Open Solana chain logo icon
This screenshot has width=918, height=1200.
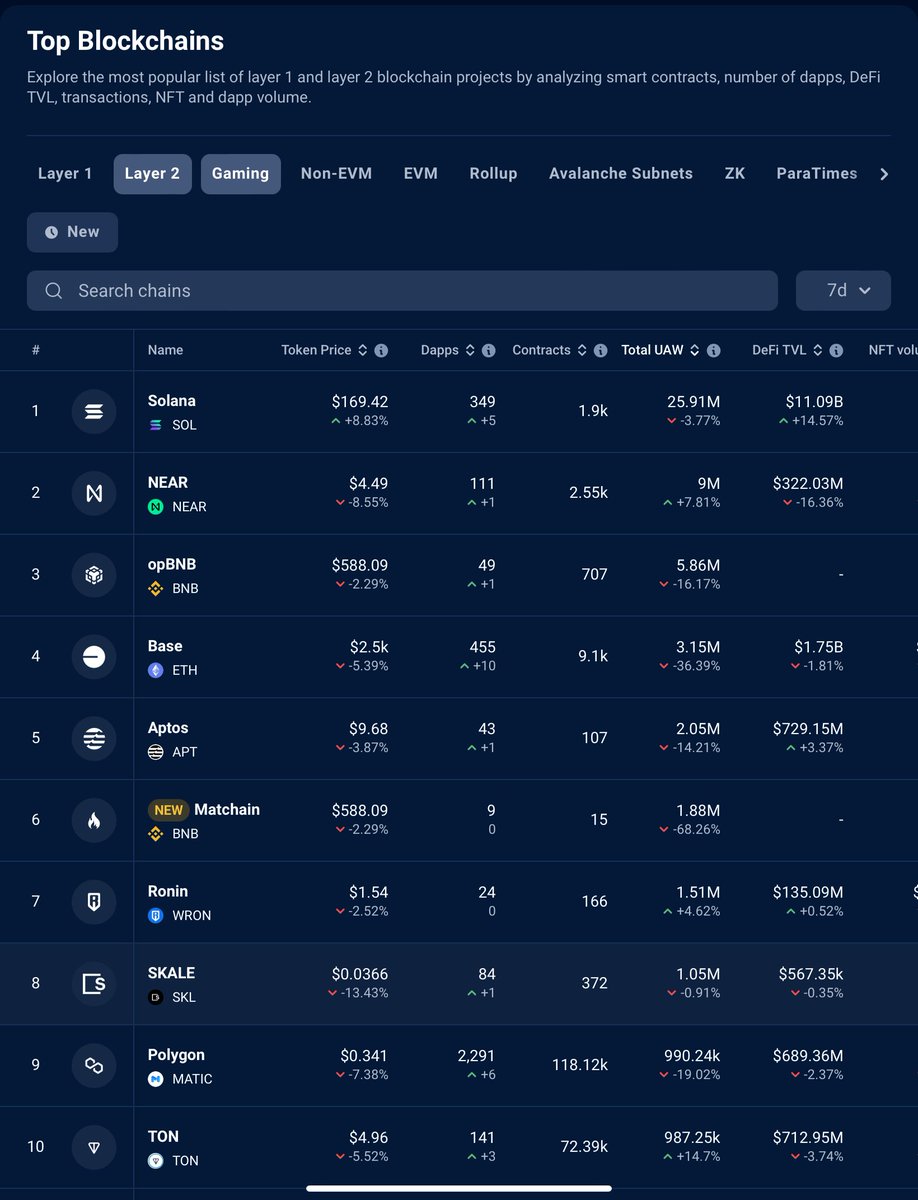[94, 411]
